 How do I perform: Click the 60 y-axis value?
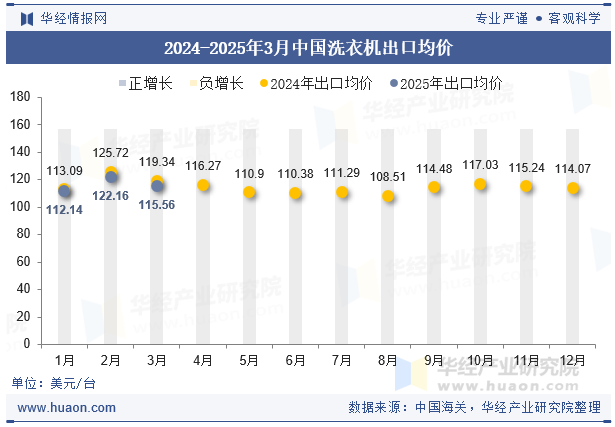pyautogui.click(x=24, y=261)
